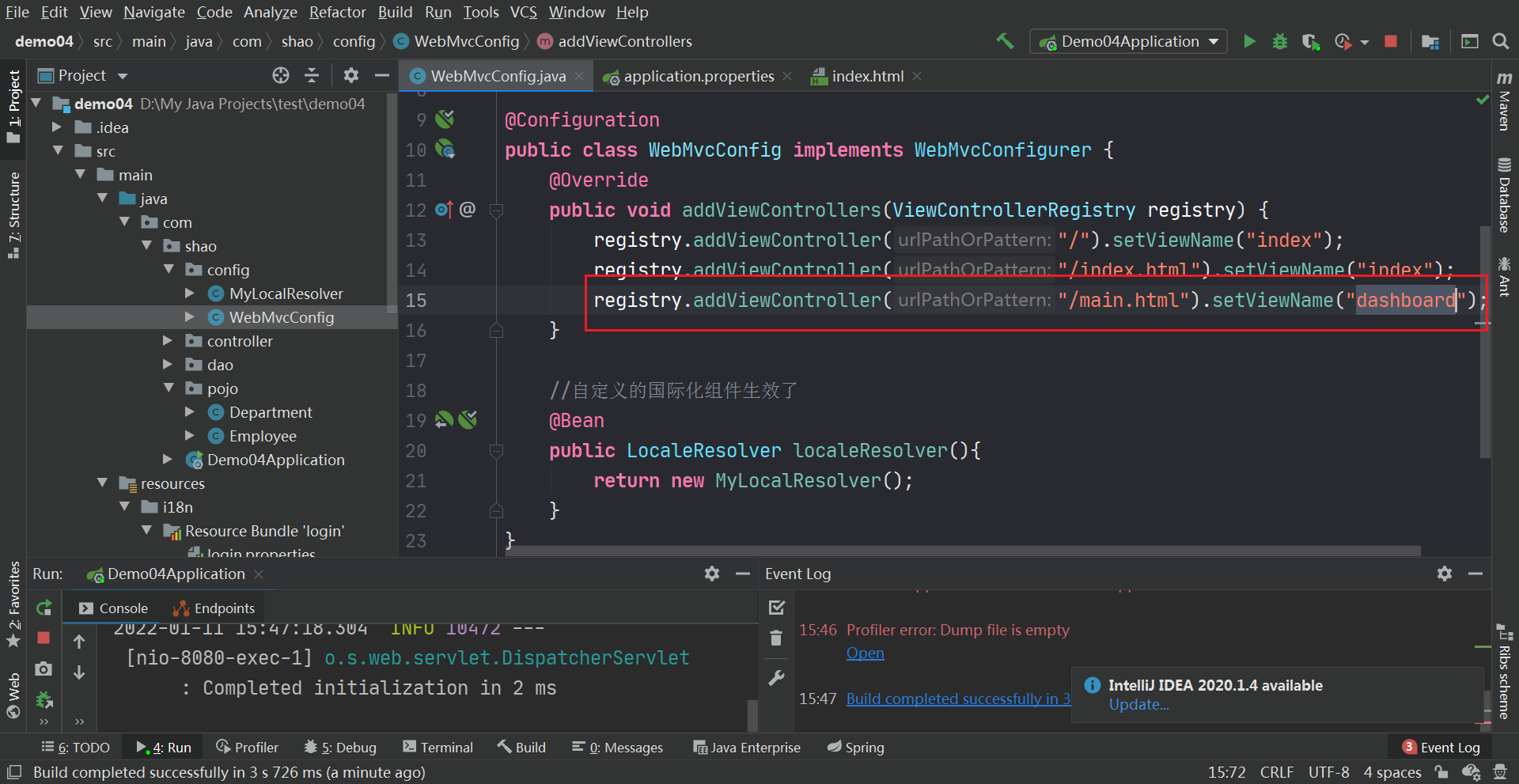Click Build completed successfully link
The image size is (1519, 784).
(958, 699)
